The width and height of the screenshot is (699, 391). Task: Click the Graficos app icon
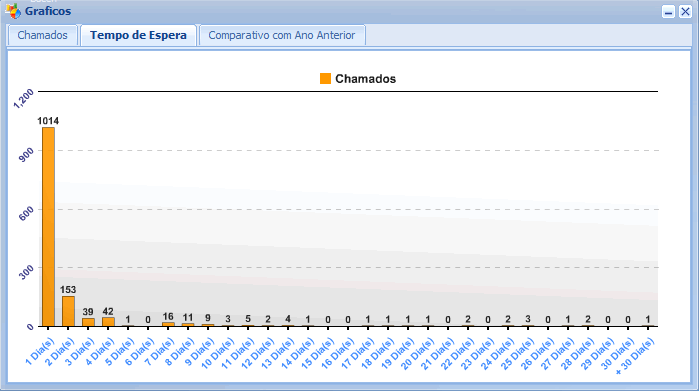[13, 11]
